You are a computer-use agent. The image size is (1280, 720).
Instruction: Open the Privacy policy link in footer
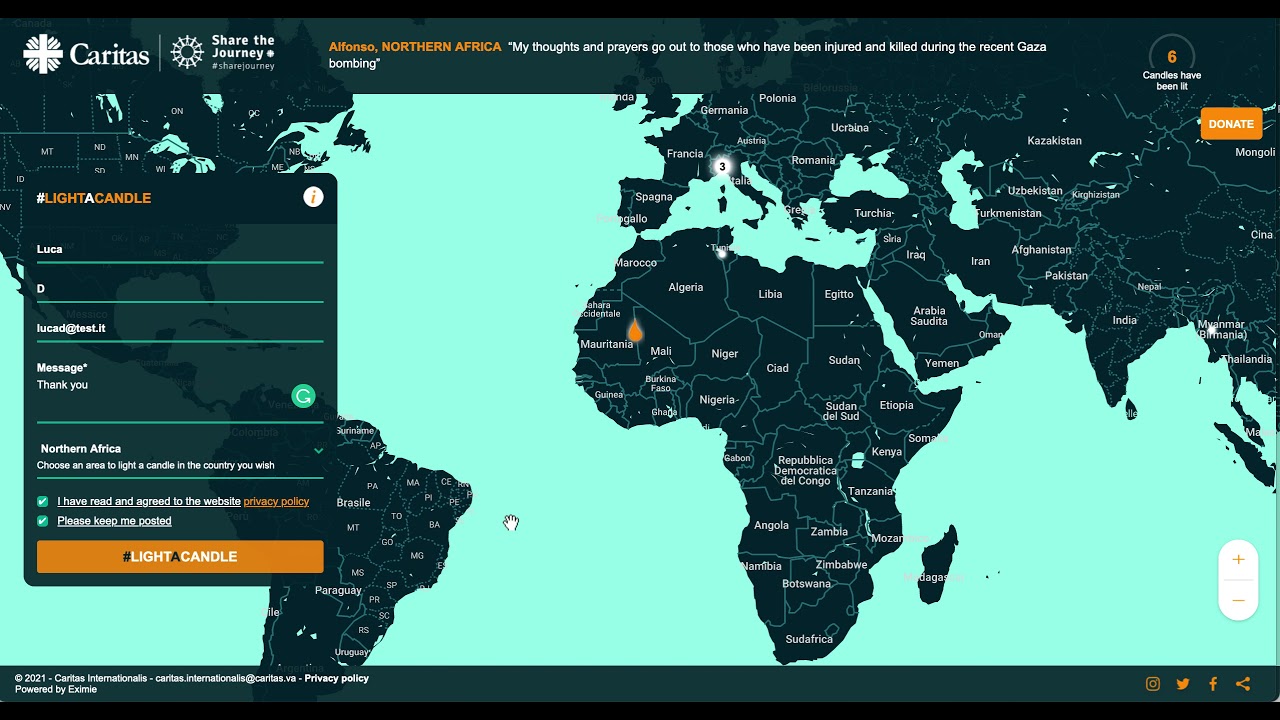point(336,678)
